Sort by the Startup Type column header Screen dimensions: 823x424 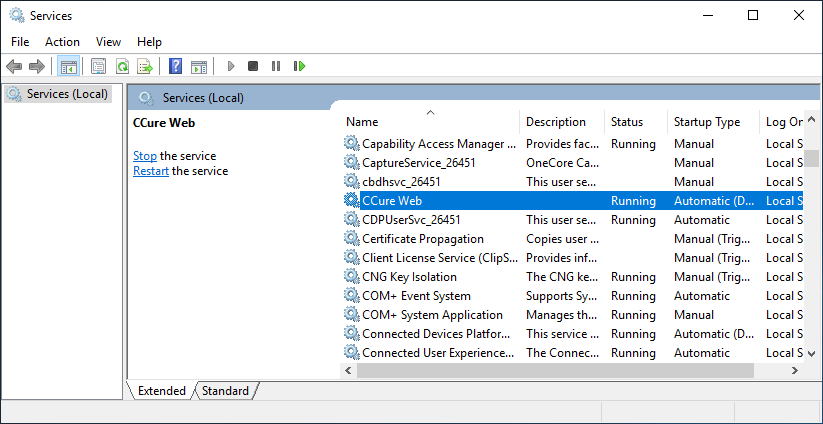click(707, 122)
